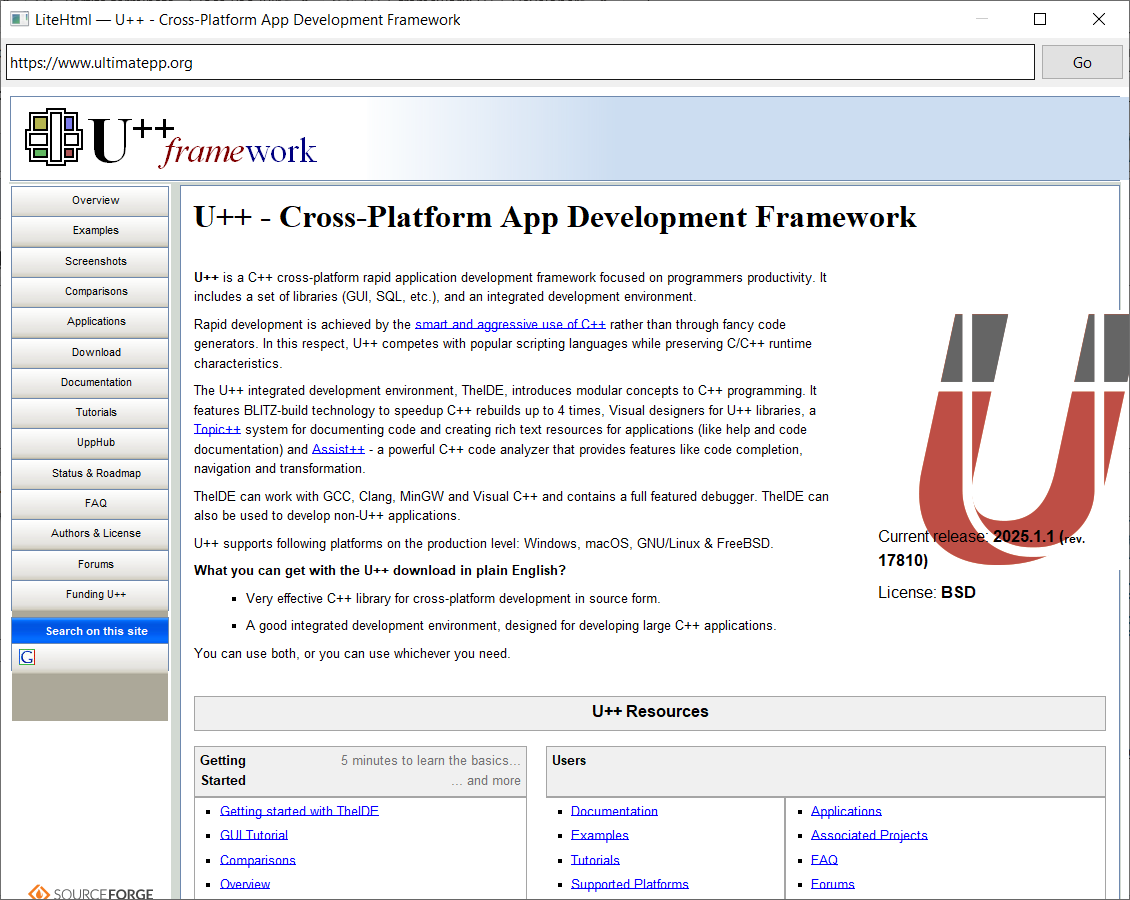The image size is (1130, 900).
Task: Go to the Comparisons sidebar page
Action: click(x=90, y=291)
